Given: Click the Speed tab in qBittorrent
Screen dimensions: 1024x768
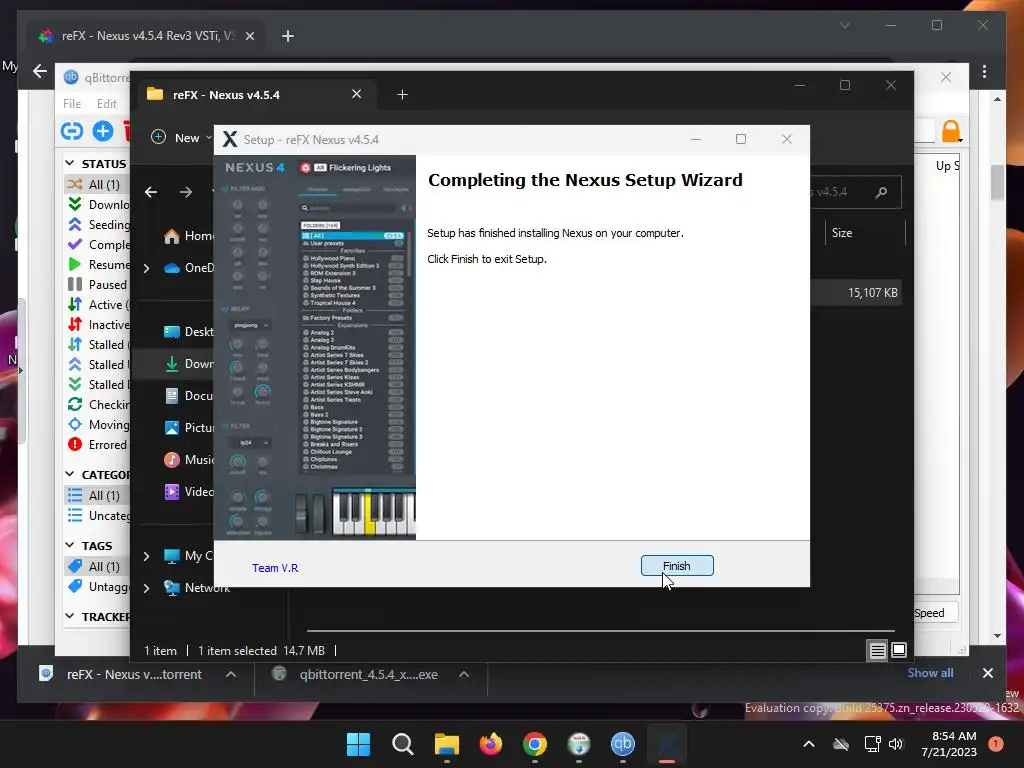Looking at the screenshot, I should pos(935,613).
